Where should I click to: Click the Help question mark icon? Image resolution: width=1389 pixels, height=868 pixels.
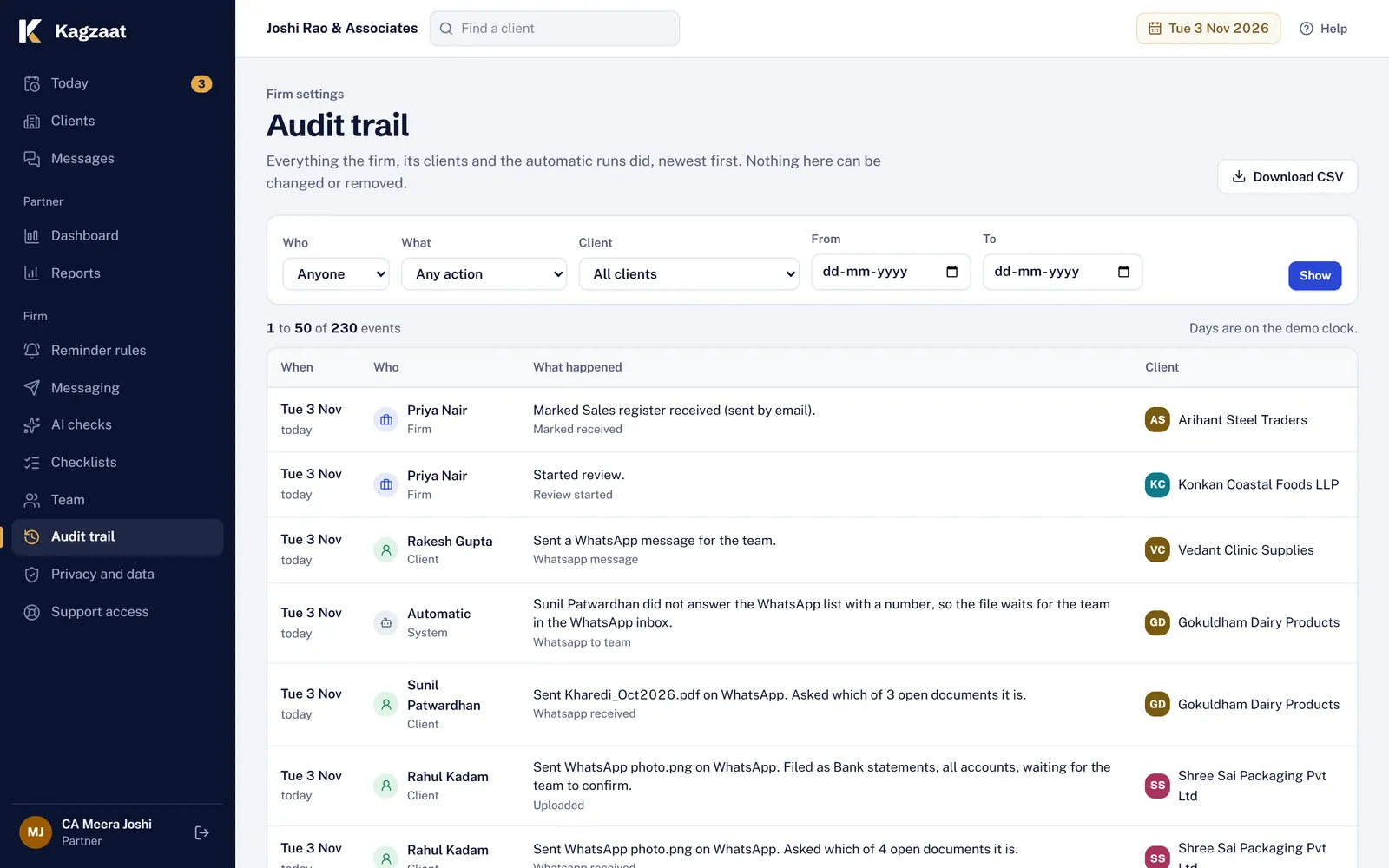pos(1307,29)
